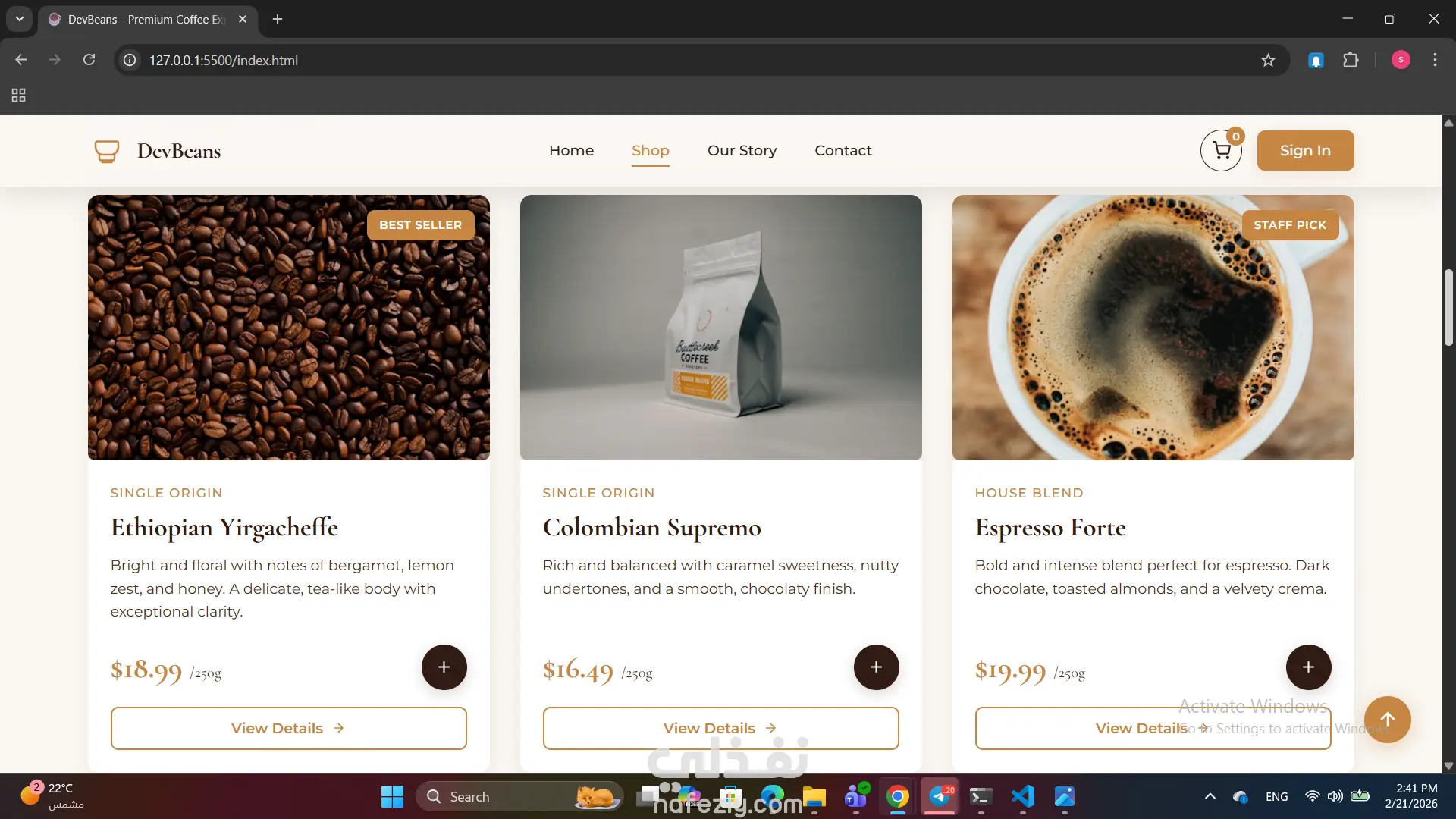Click the Colombian Supremo product image
This screenshot has height=819, width=1456.
720,328
